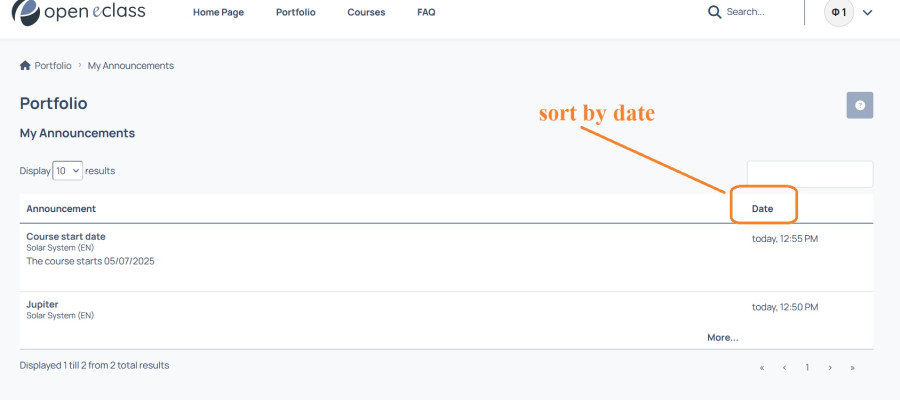Open the FAQ menu item
This screenshot has height=400, width=900.
tap(426, 12)
